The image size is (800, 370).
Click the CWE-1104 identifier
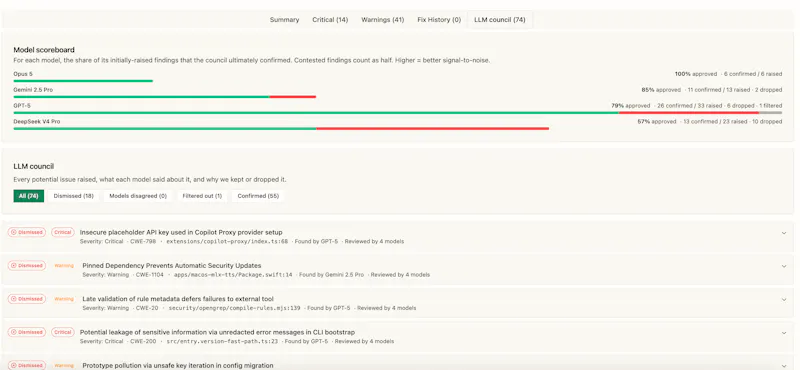tap(149, 275)
